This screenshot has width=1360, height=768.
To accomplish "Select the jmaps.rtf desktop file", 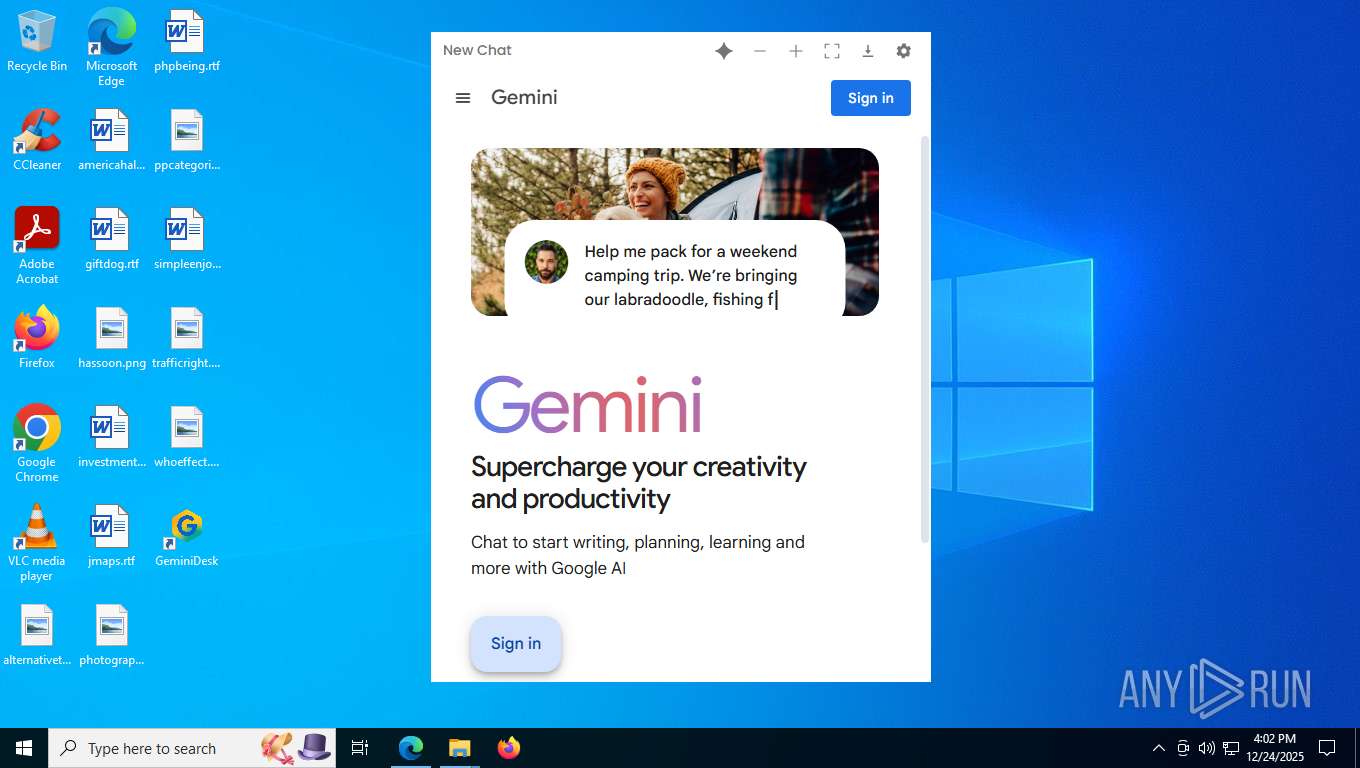I will (x=112, y=536).
